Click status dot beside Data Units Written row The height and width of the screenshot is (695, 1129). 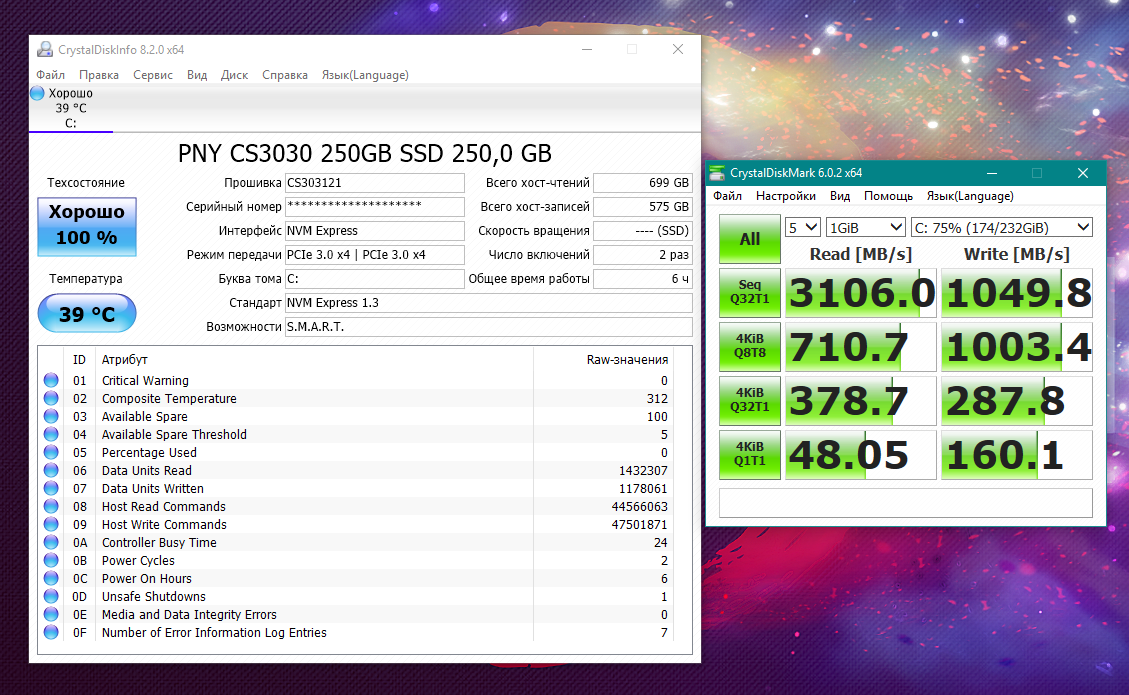click(51, 488)
